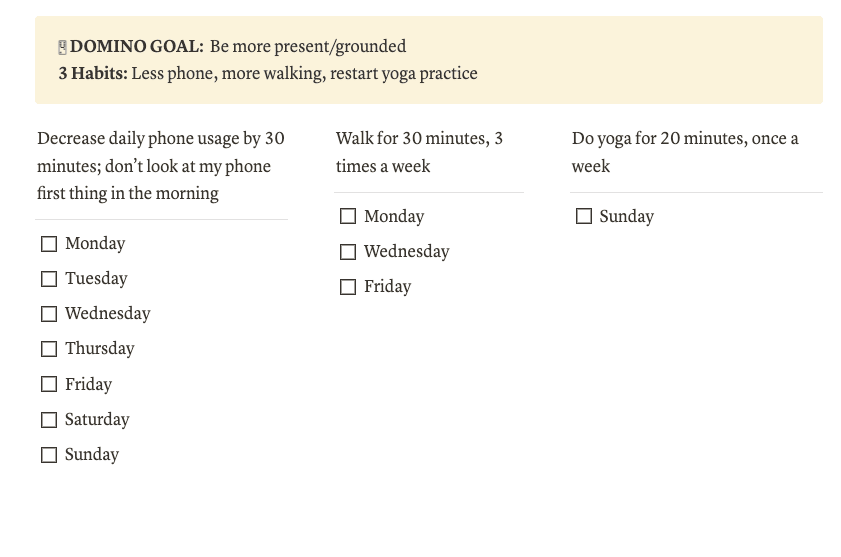
Task: Click the domino emoji icon in callout
Action: click(62, 47)
